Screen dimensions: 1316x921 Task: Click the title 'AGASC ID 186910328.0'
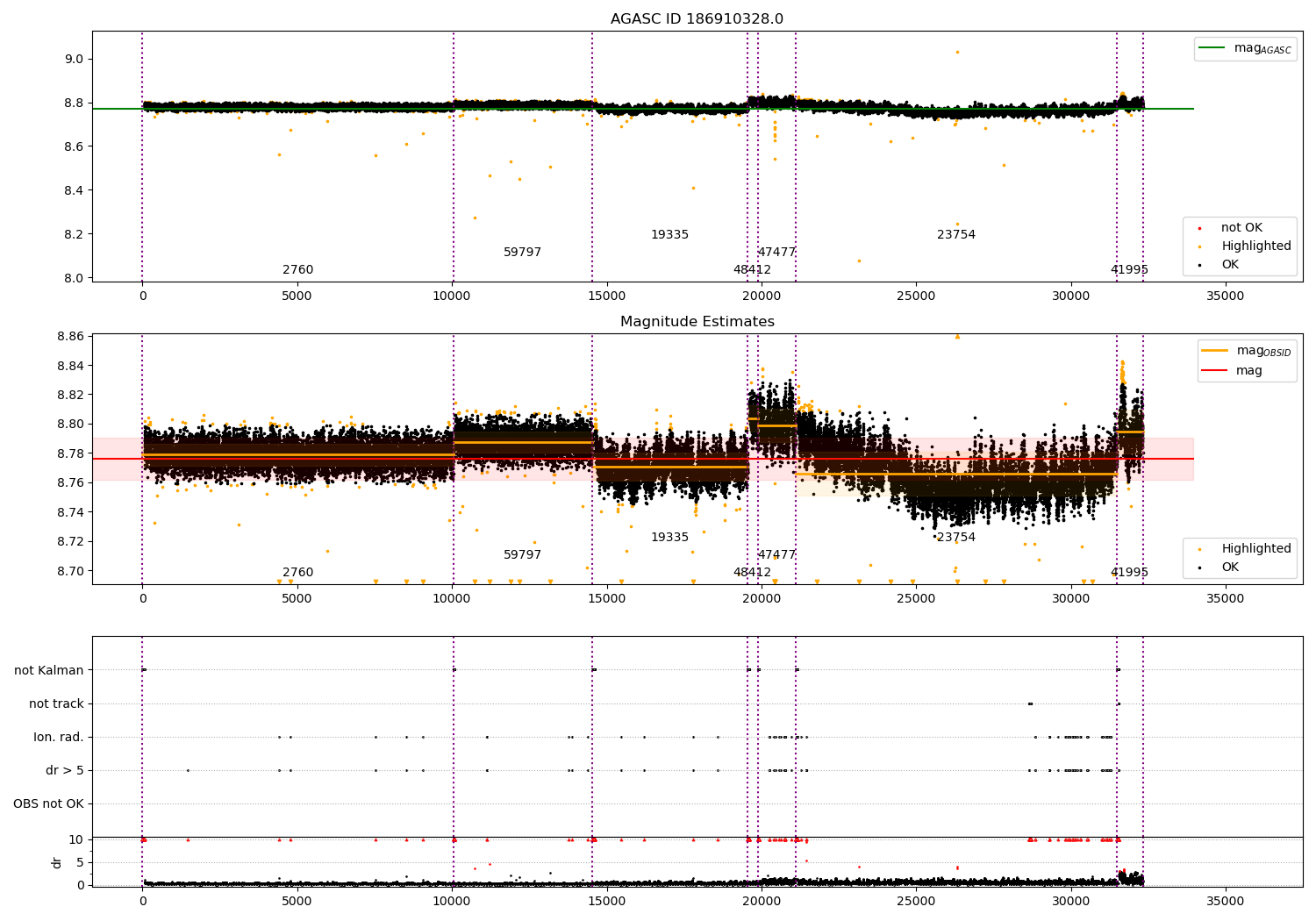click(x=697, y=19)
